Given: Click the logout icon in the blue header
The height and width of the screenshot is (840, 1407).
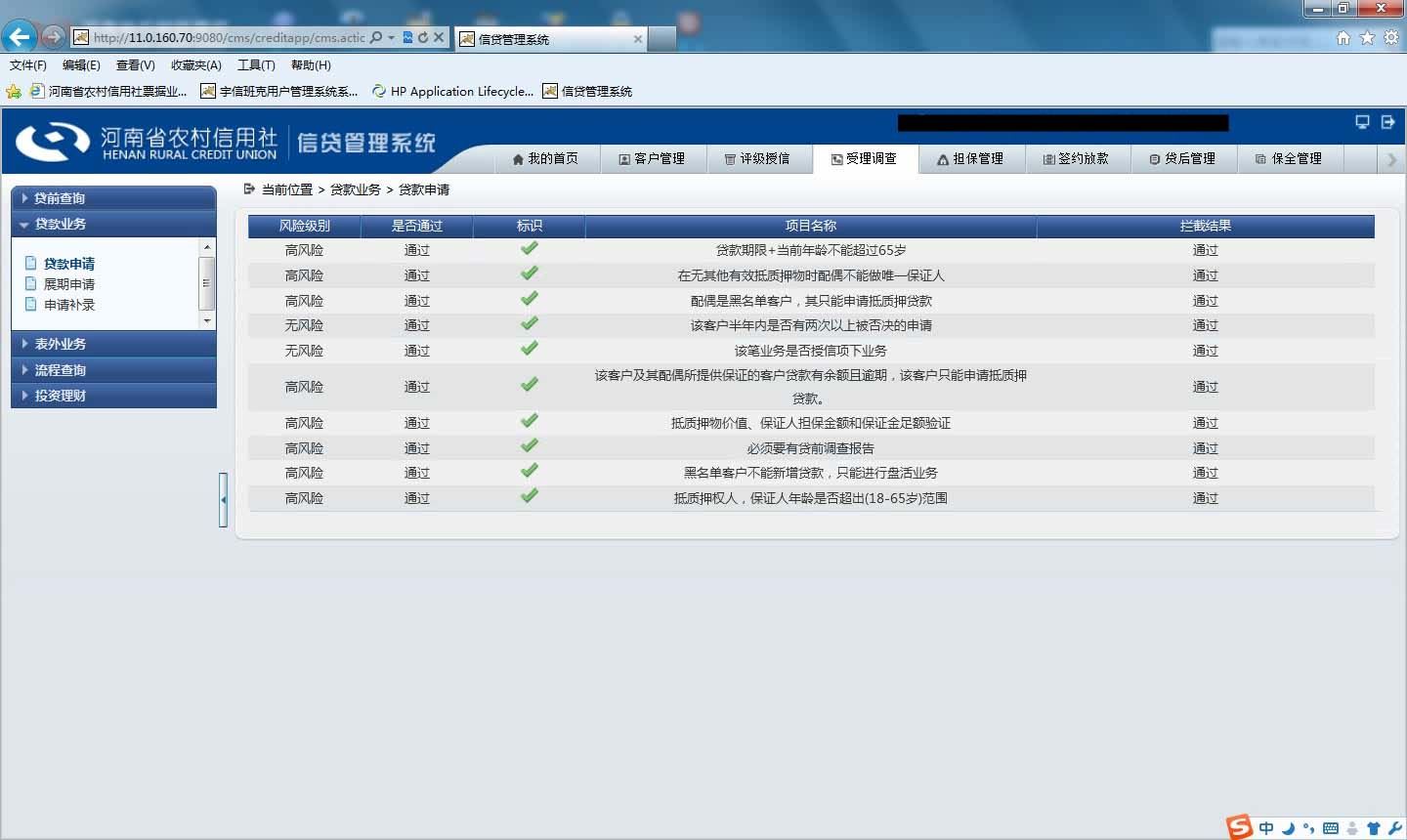Looking at the screenshot, I should point(1387,122).
